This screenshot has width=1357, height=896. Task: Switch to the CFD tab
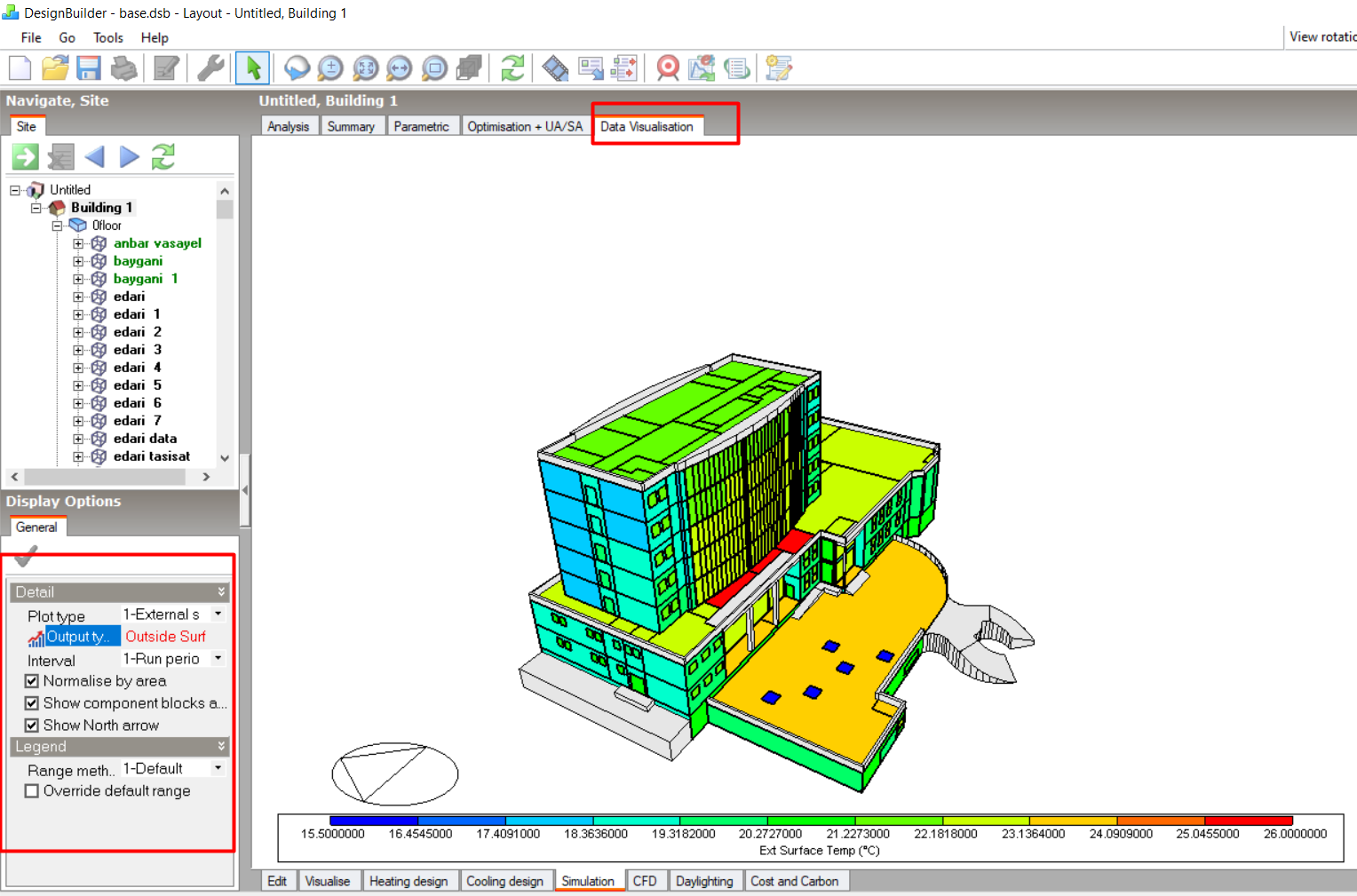(x=645, y=881)
